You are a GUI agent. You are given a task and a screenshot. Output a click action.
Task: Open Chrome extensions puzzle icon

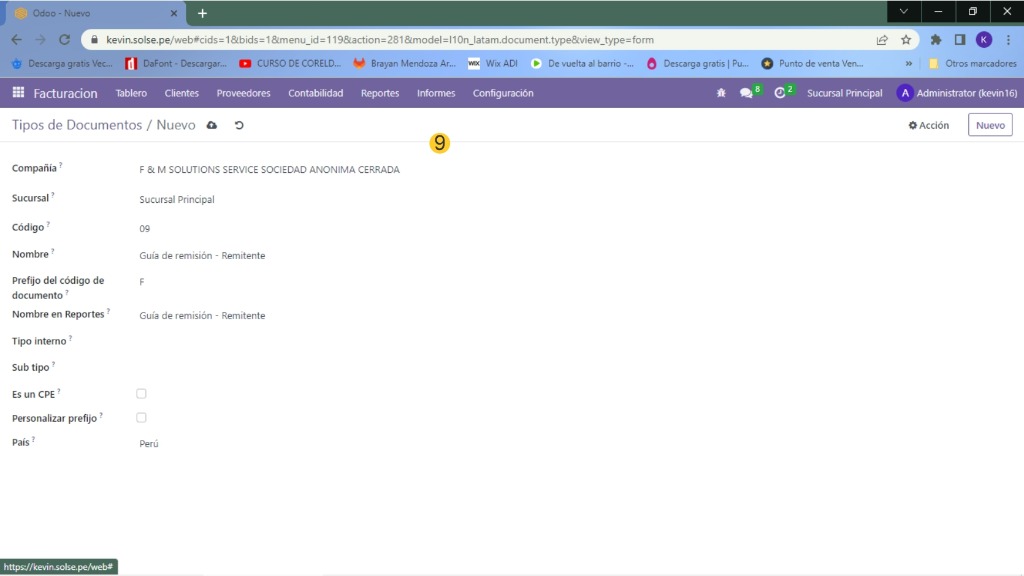click(936, 40)
